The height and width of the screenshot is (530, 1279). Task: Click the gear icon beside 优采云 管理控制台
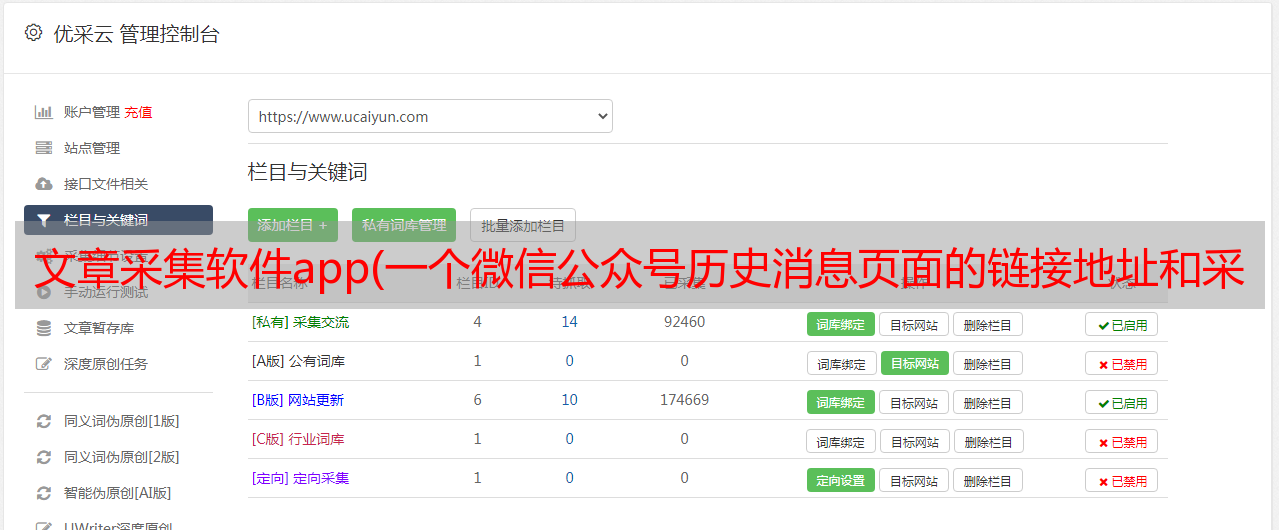coord(33,33)
